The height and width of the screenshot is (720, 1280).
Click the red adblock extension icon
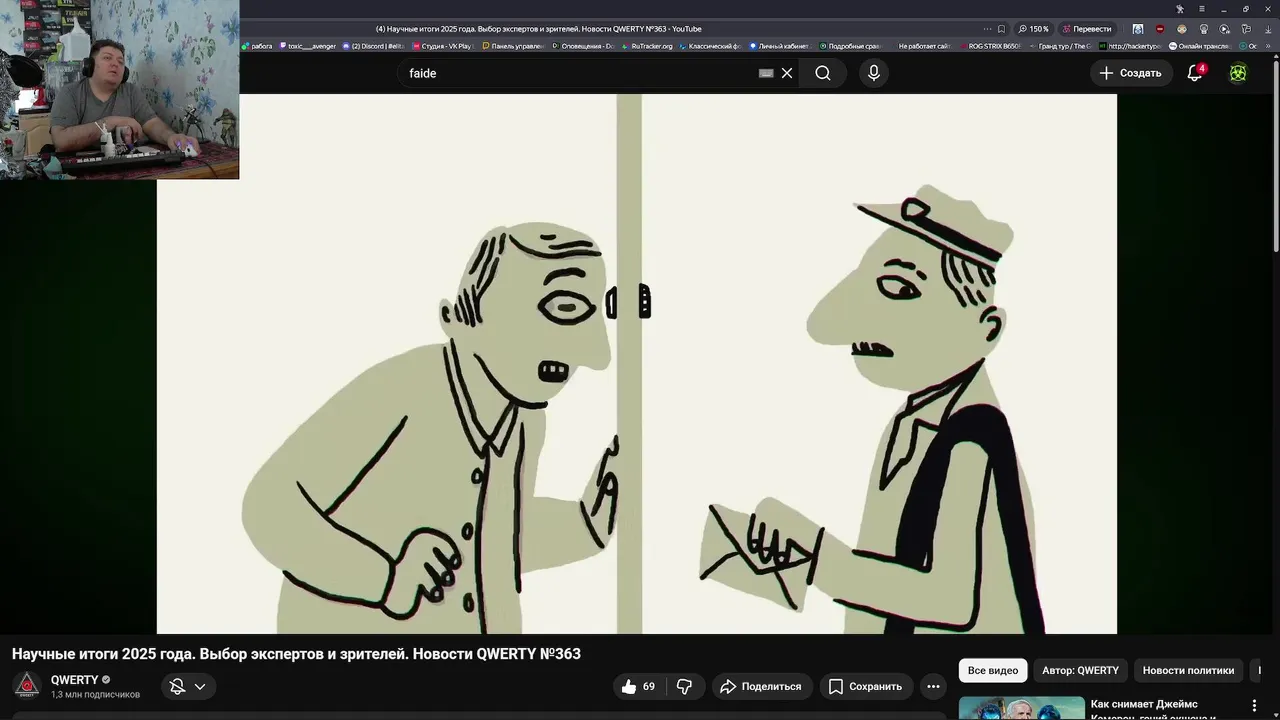tap(1160, 29)
